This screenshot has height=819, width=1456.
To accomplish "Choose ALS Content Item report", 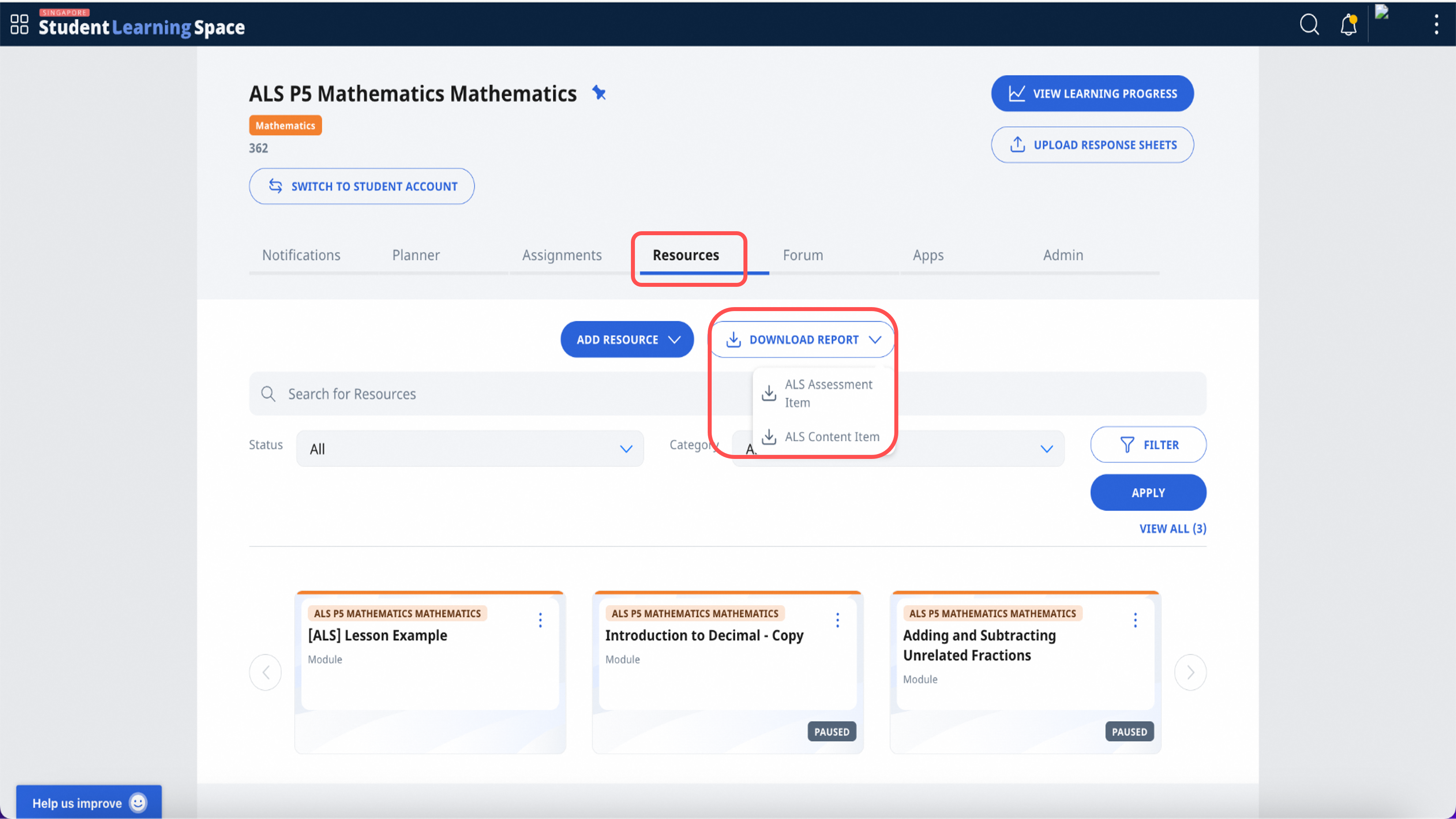I will 823,437.
